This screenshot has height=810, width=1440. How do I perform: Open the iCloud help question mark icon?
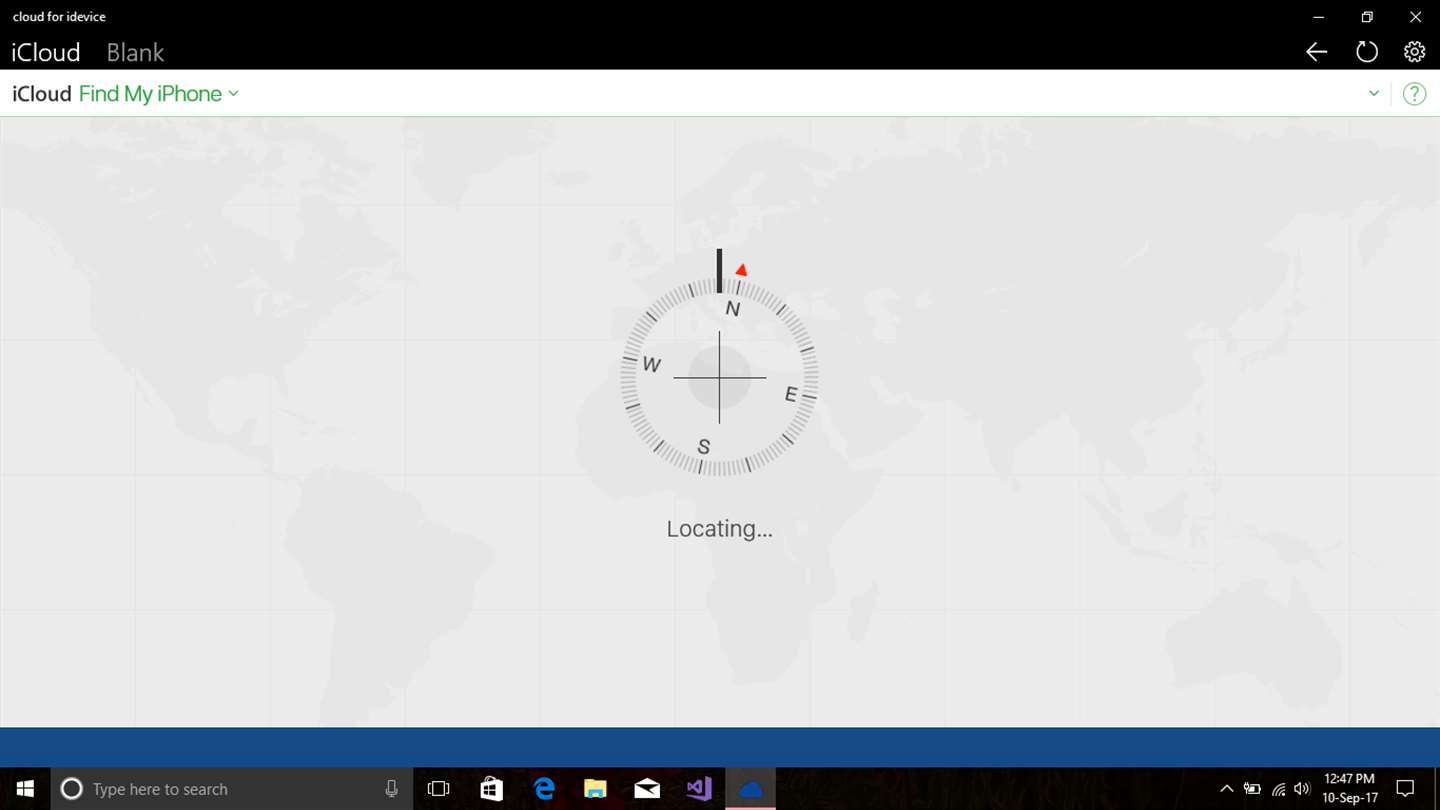pyautogui.click(x=1414, y=94)
